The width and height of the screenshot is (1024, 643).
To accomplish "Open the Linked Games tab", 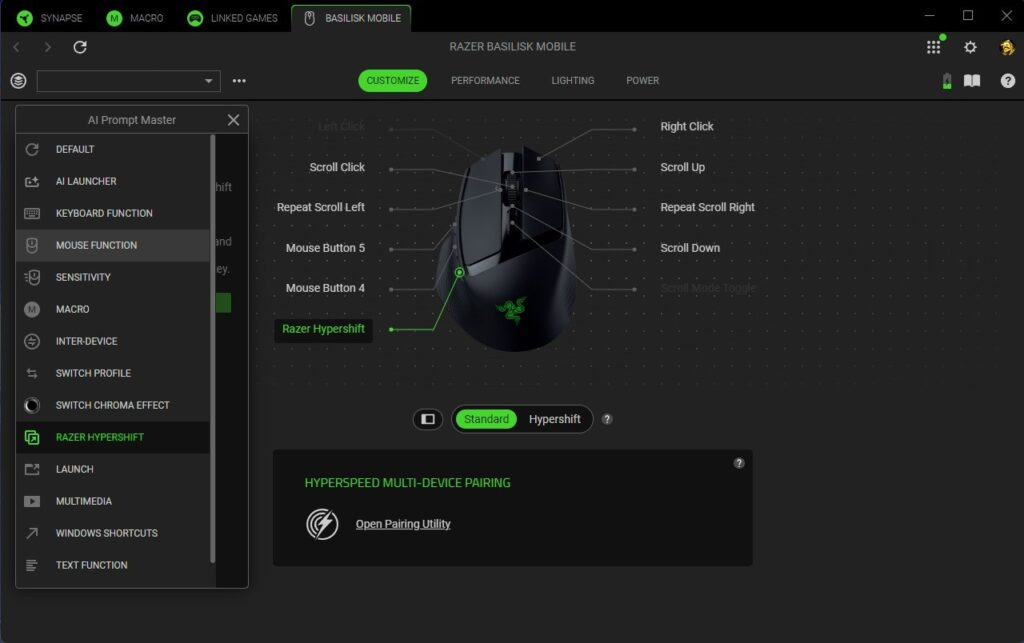I will pos(232,18).
